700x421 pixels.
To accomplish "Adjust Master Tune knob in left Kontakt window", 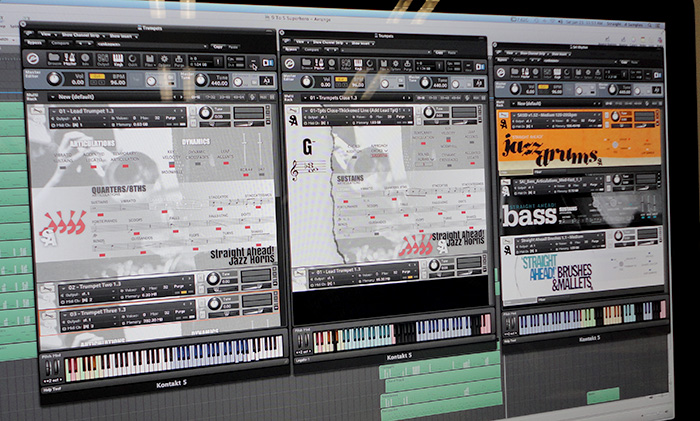I will click(x=201, y=80).
